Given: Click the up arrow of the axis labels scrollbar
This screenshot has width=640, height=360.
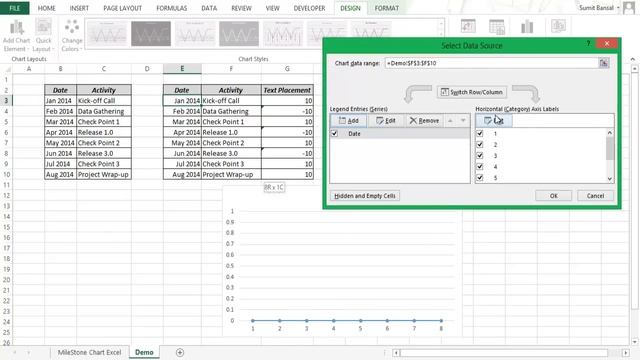Looking at the screenshot, I should [x=609, y=133].
